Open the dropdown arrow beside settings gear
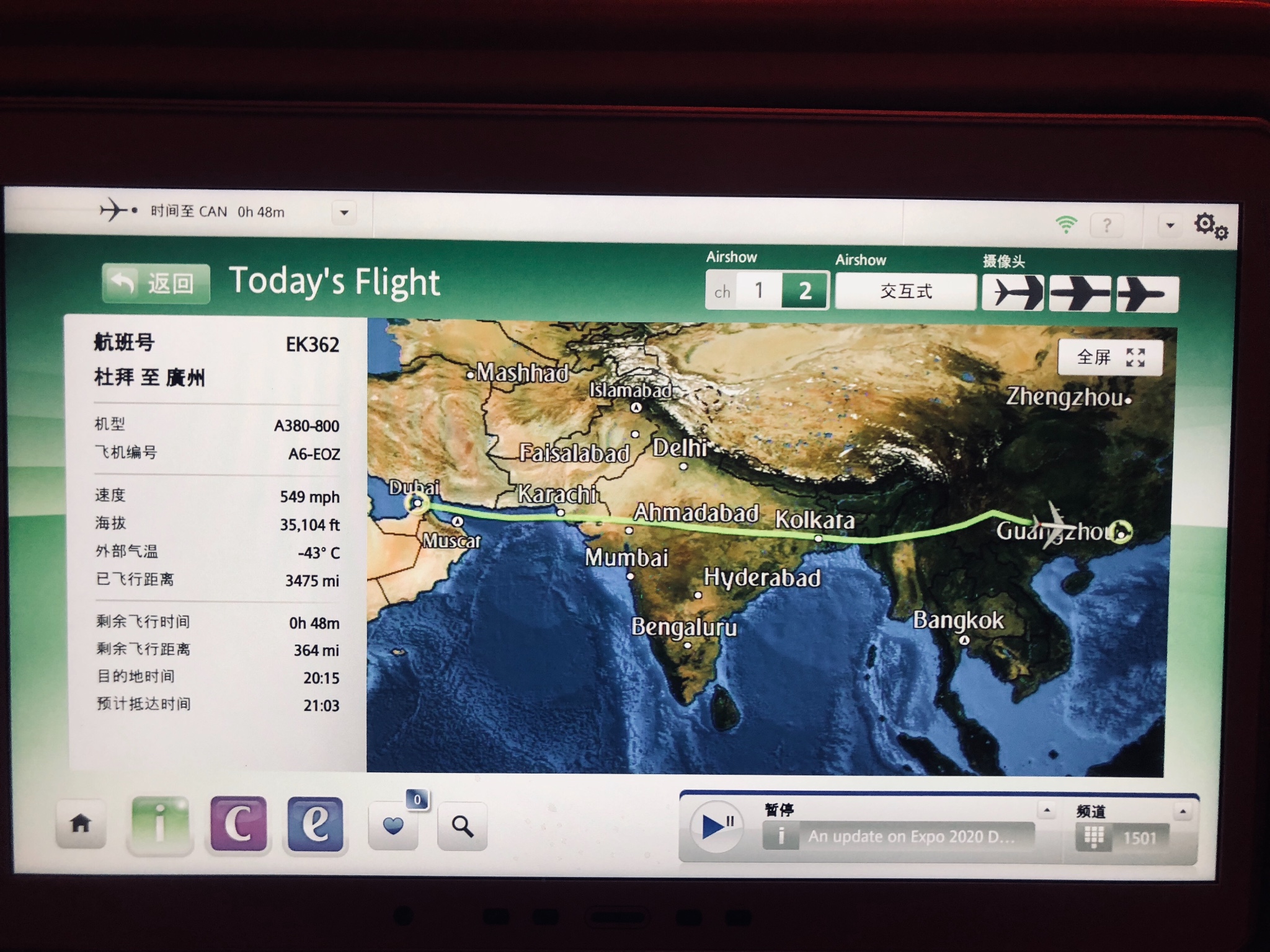 [1170, 226]
